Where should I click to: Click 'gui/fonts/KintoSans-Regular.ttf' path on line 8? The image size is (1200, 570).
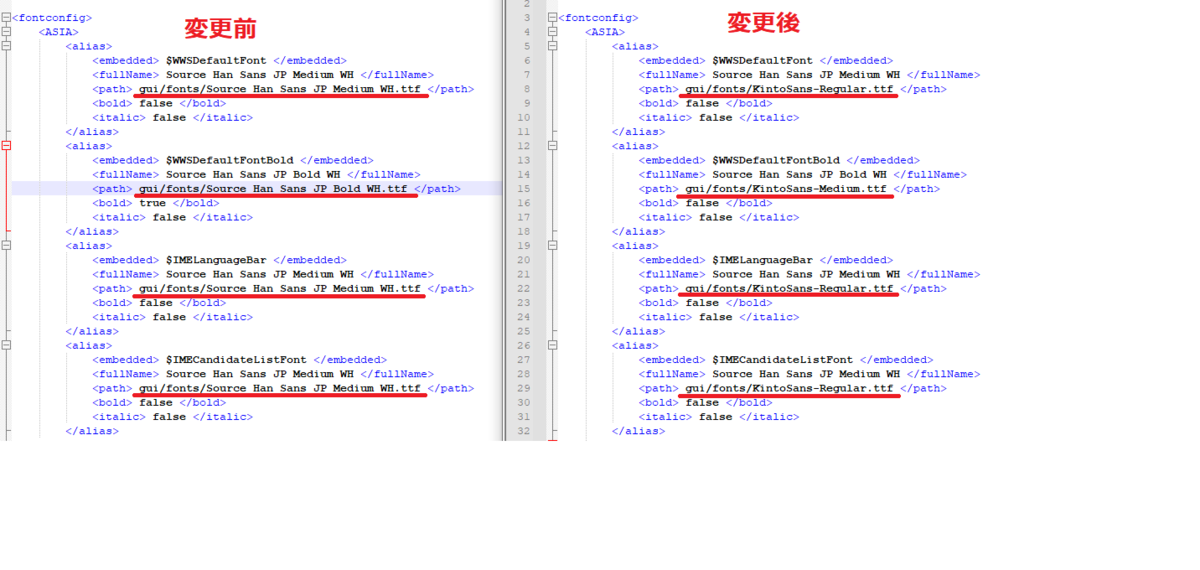(789, 89)
